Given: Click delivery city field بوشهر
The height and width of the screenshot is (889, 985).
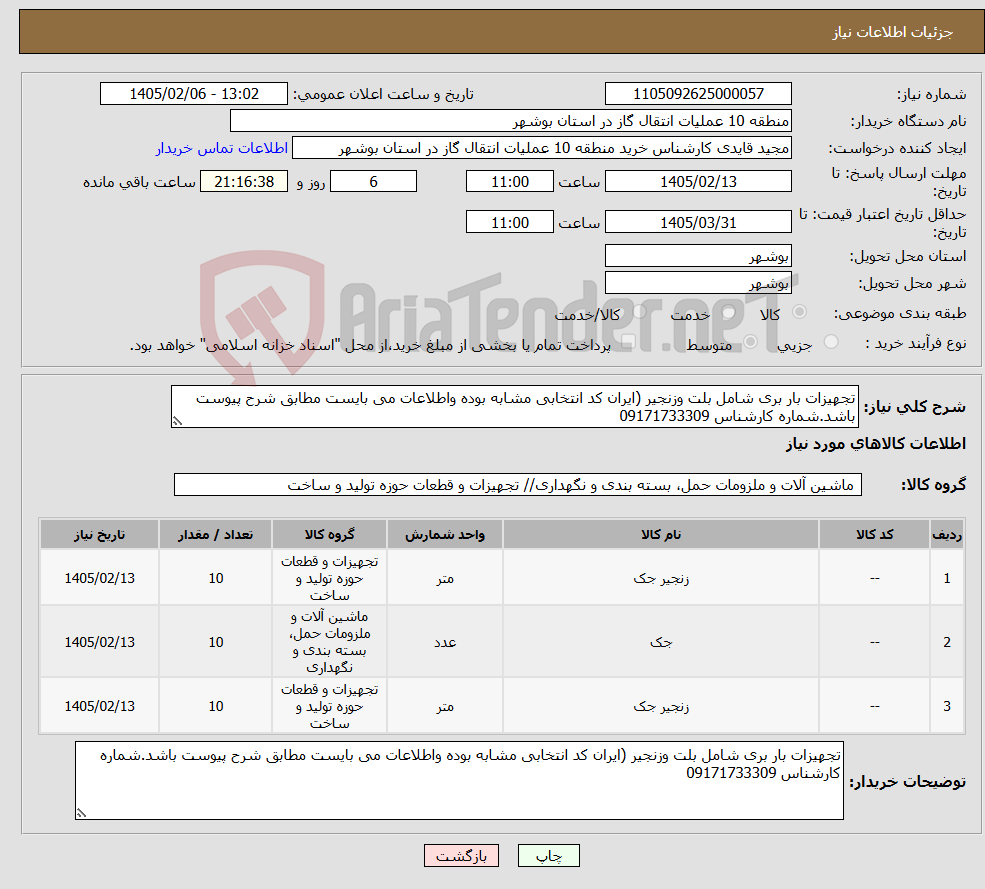Looking at the screenshot, I should (x=698, y=283).
